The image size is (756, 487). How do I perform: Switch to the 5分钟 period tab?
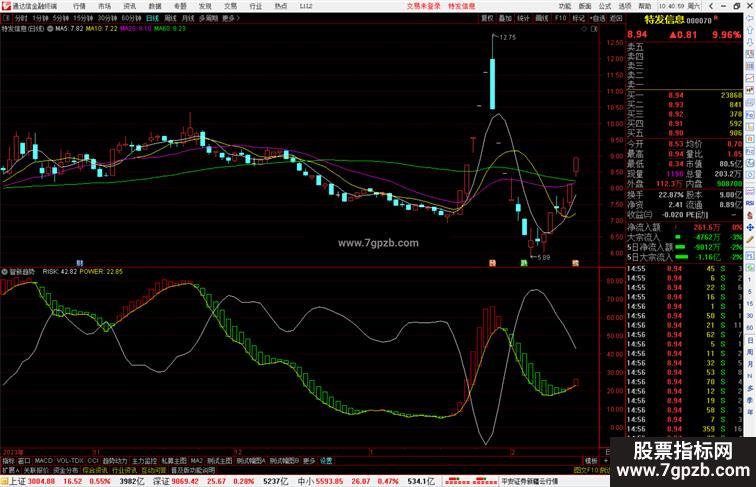click(61, 18)
